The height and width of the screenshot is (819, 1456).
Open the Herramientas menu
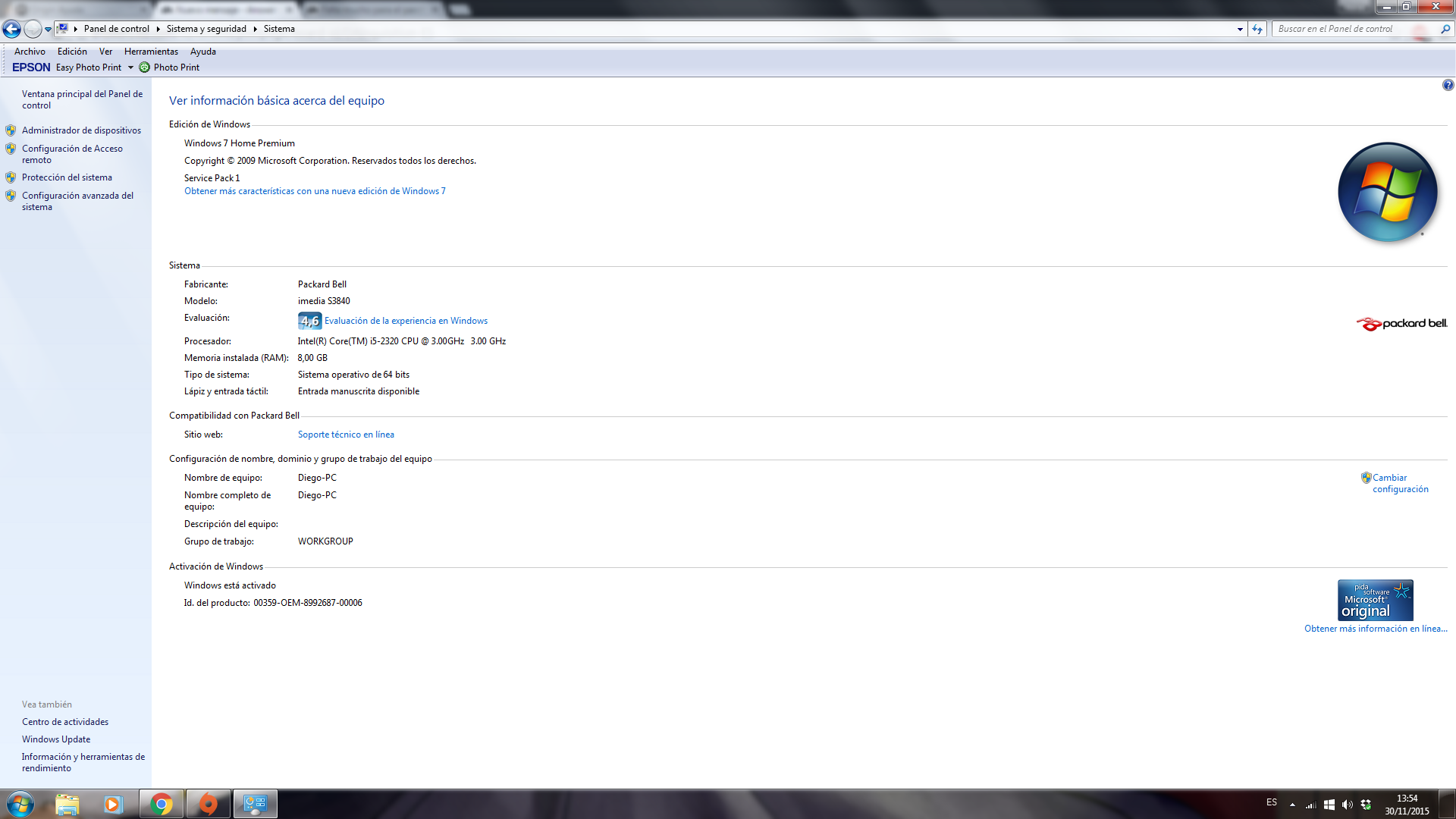click(x=151, y=52)
